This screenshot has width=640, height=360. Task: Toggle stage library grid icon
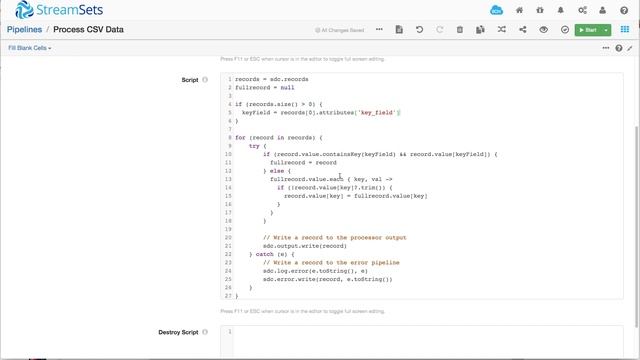(624, 29)
